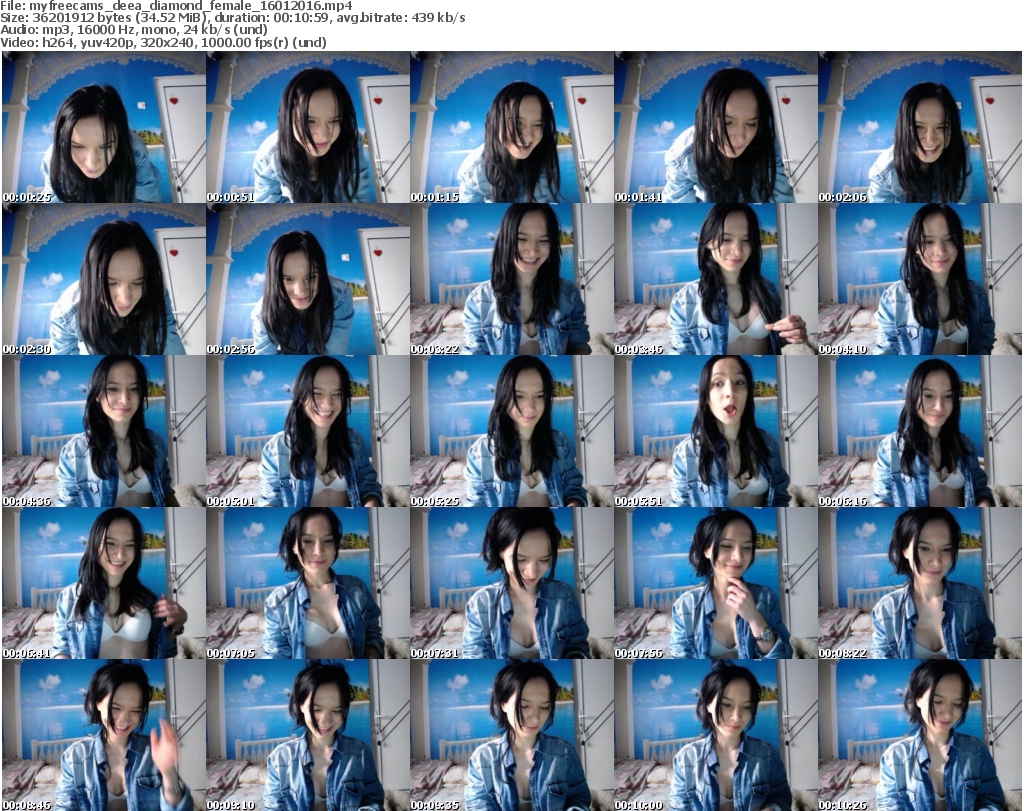The image size is (1024, 811).
Task: Select the thumbnail marked 00:09:10
Action: [x=308, y=735]
